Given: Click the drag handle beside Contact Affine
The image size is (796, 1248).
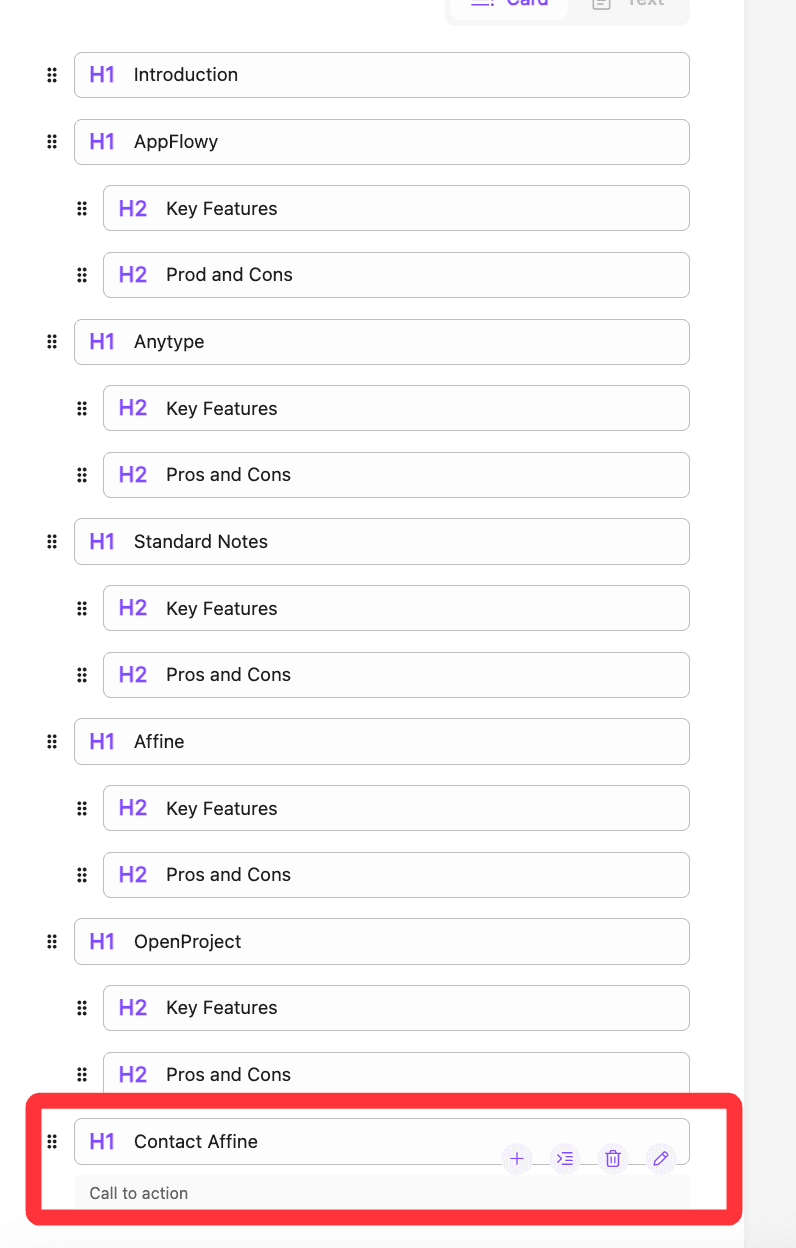Looking at the screenshot, I should point(52,1142).
